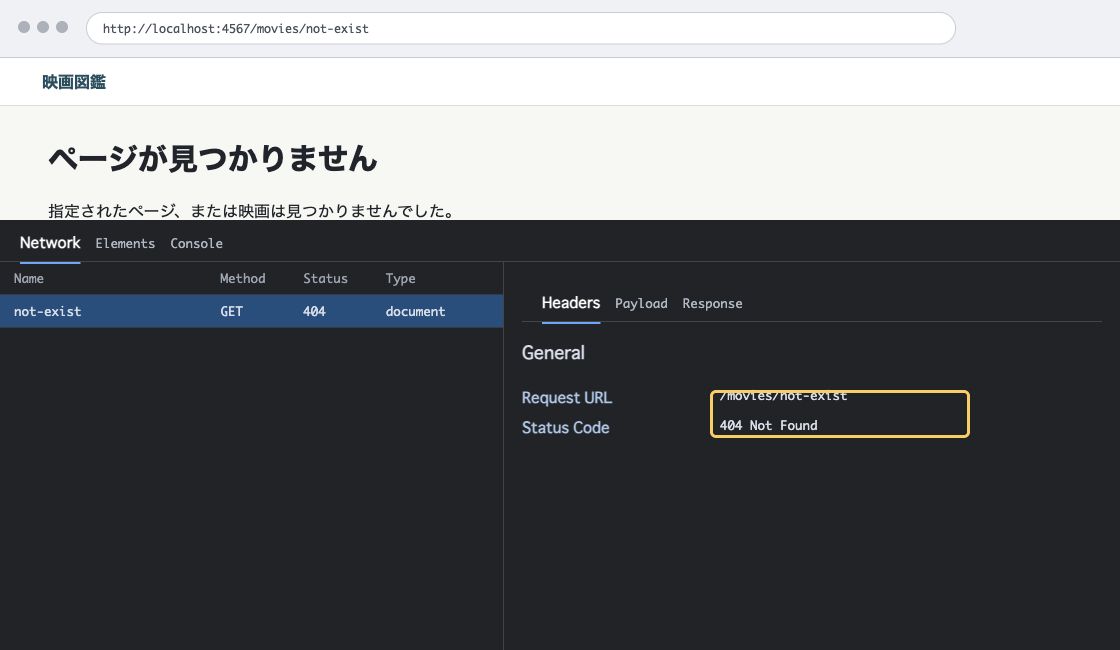
Task: Click the 指定されたページ error message text
Action: [251, 211]
